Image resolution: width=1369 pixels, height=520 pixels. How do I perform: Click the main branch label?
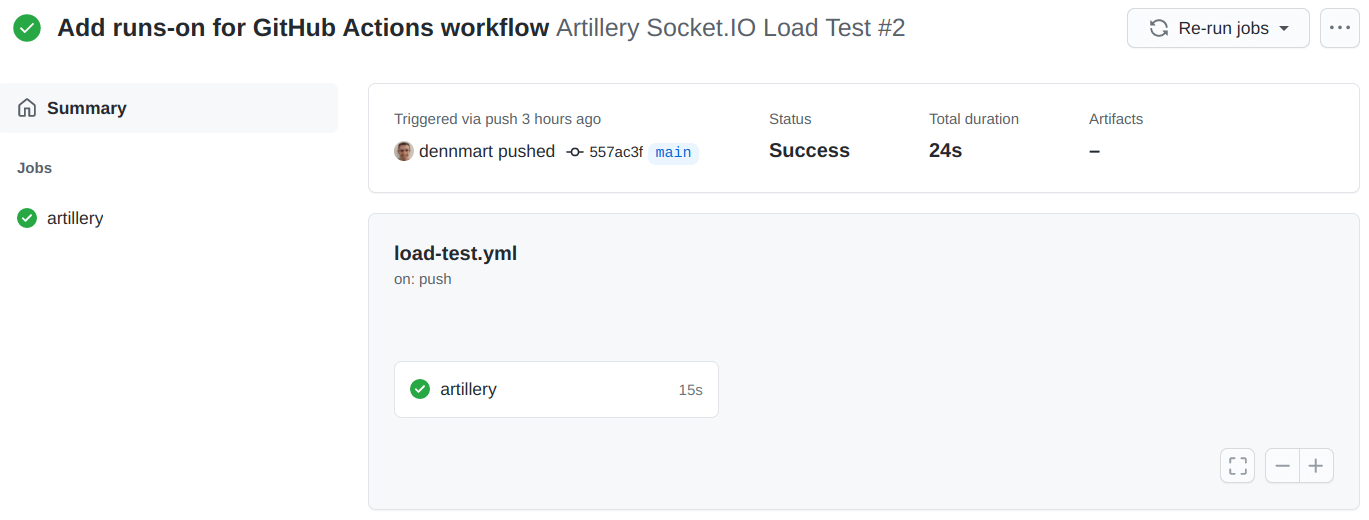[x=673, y=152]
